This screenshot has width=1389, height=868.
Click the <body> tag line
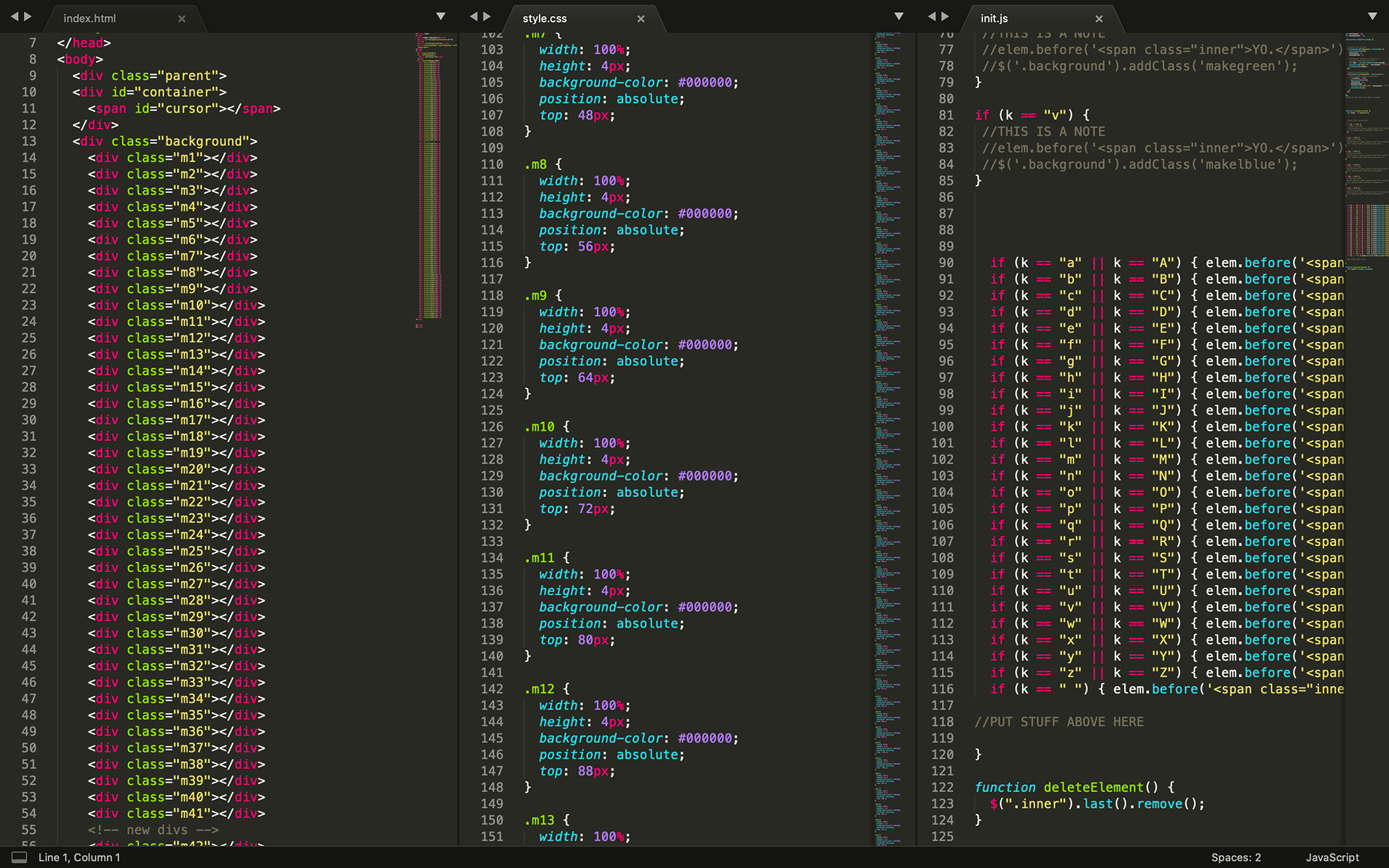point(80,59)
